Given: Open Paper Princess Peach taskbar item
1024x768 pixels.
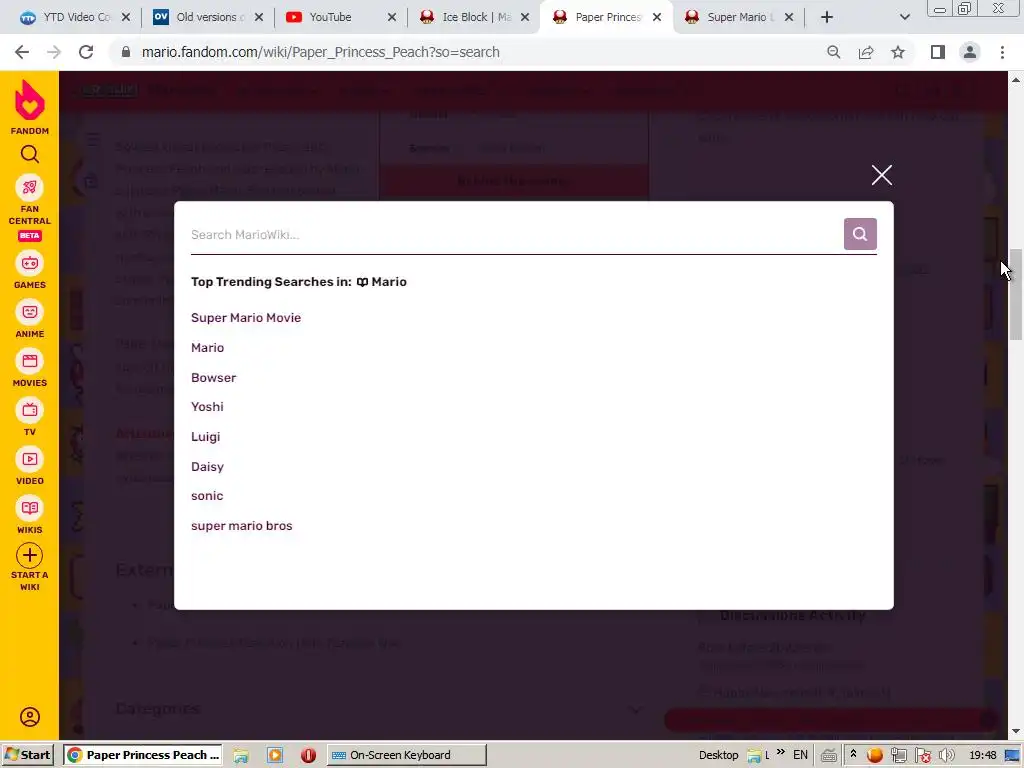Looking at the screenshot, I should 143,755.
